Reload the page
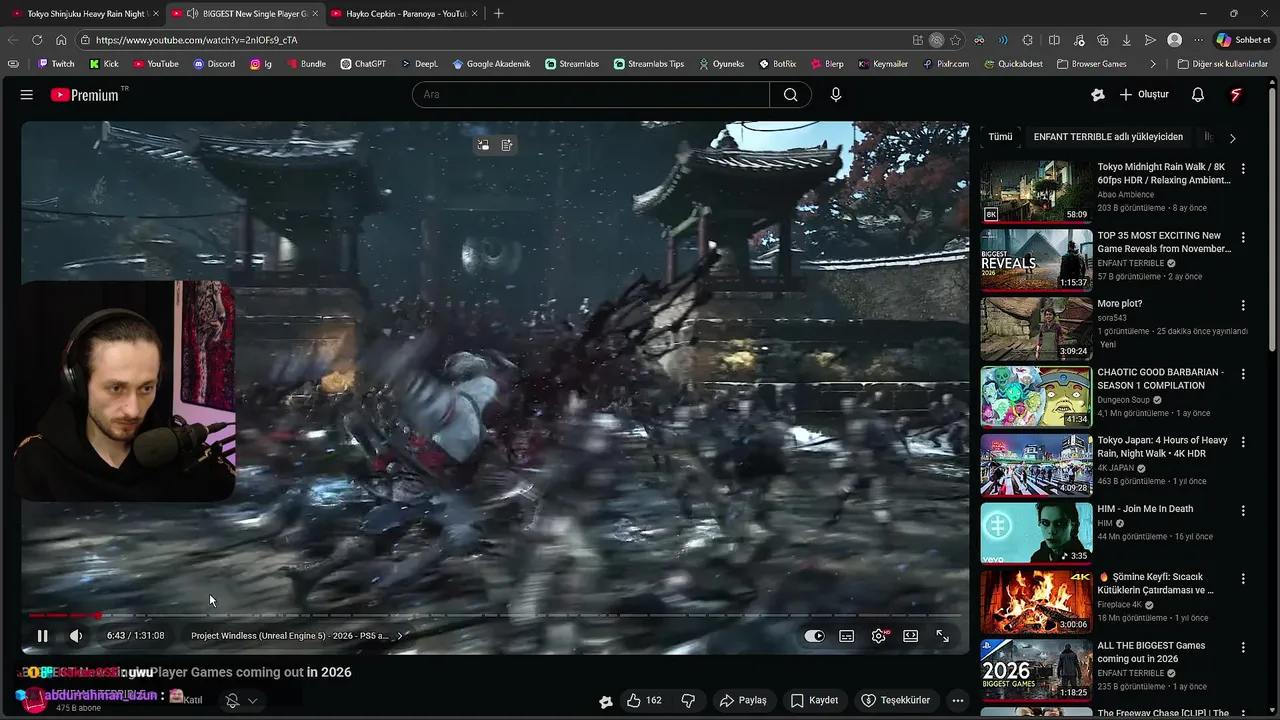The width and height of the screenshot is (1280, 720). tap(37, 40)
